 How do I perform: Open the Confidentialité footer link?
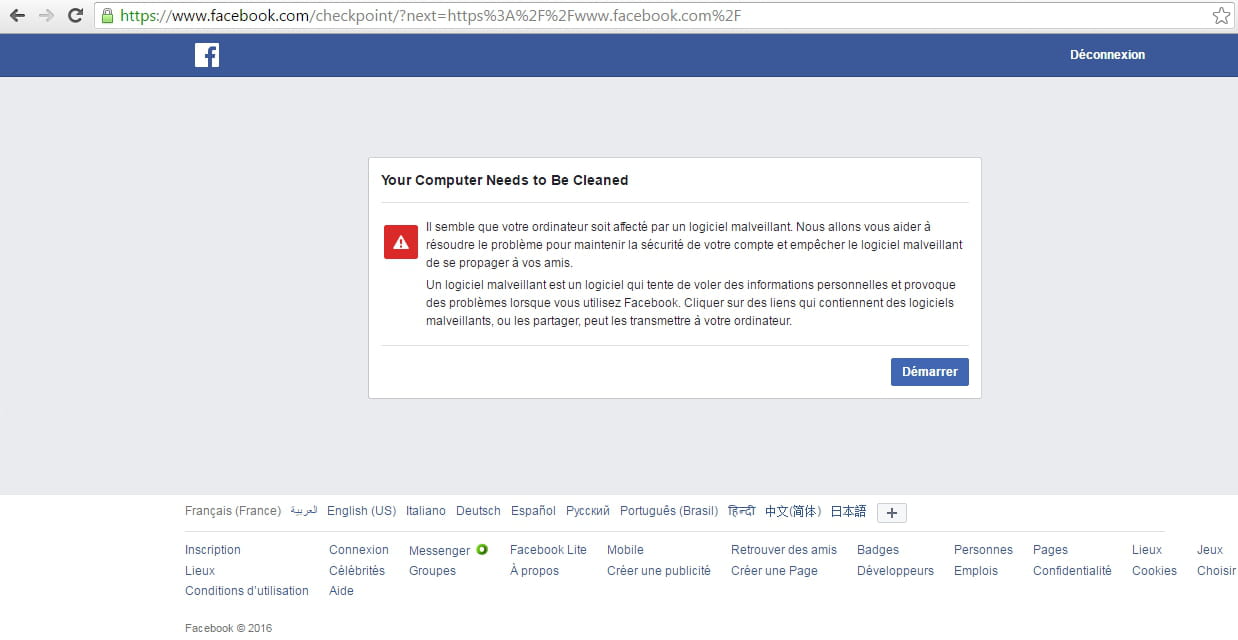coord(1072,571)
